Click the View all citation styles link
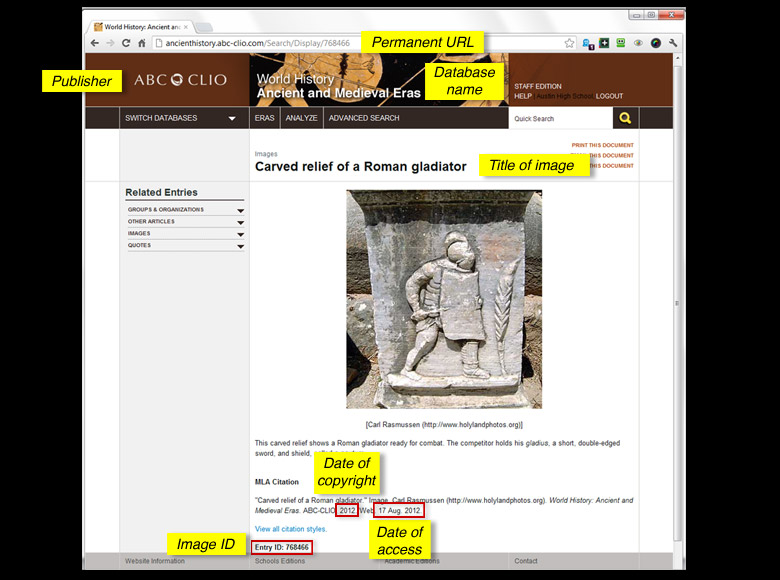 [291, 529]
